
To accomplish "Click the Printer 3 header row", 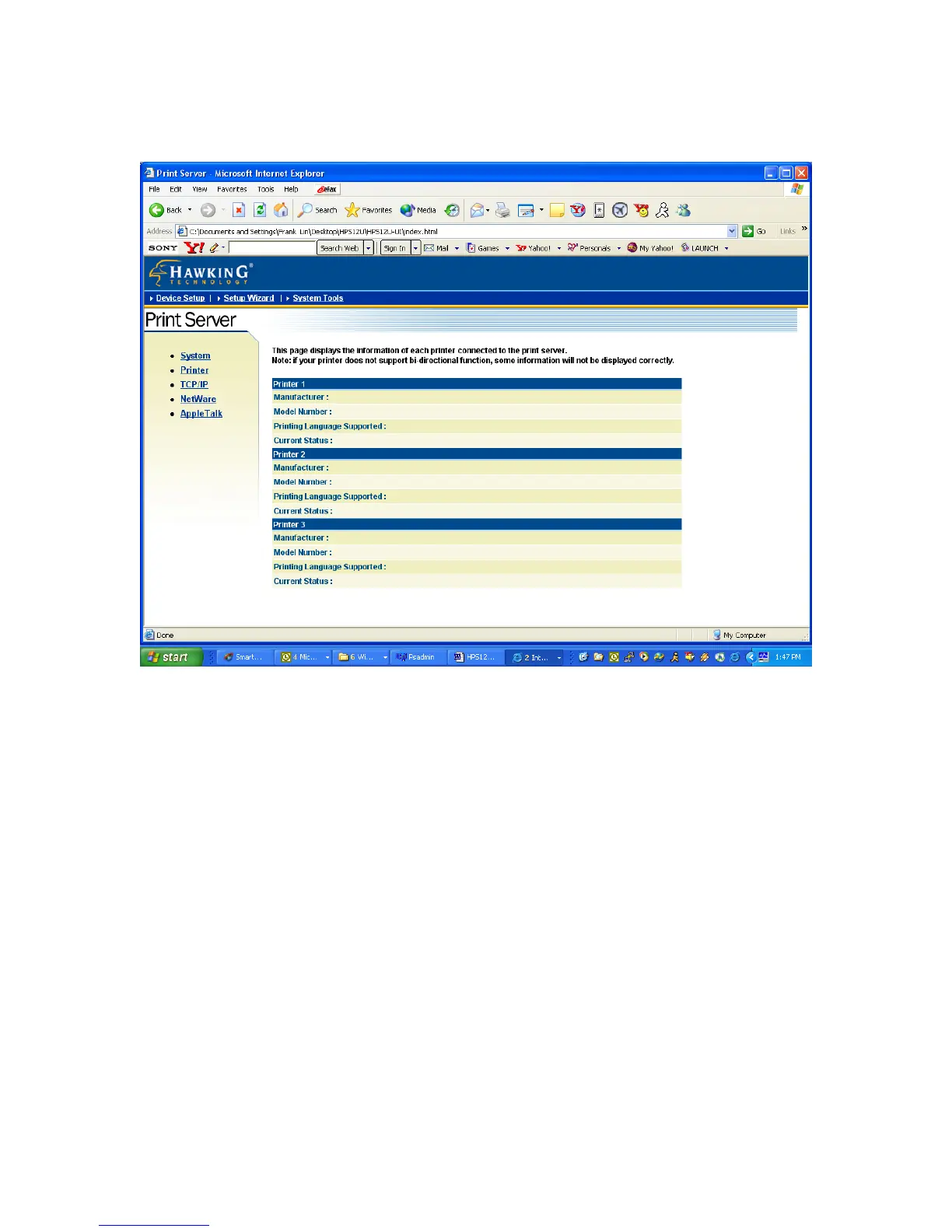I will (477, 525).
